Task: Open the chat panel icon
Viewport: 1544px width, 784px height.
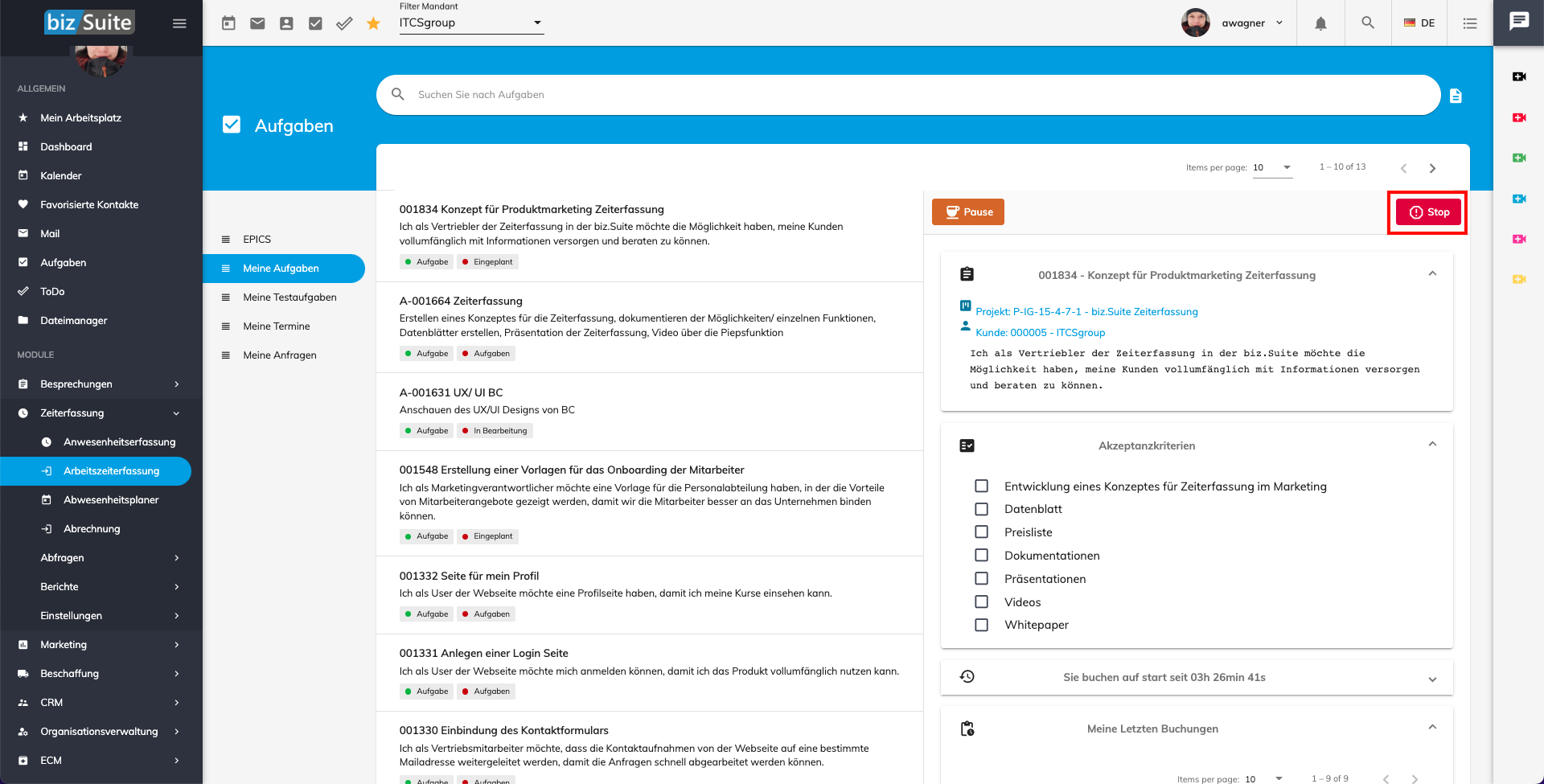Action: [x=1518, y=22]
